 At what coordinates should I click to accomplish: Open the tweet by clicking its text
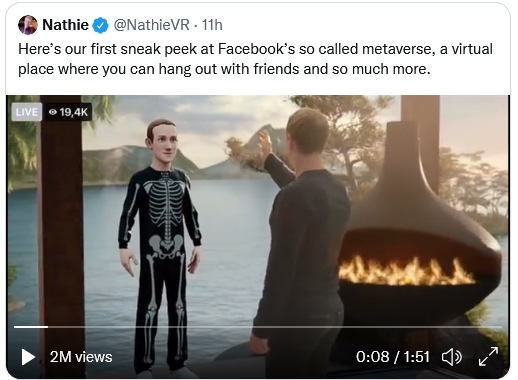click(255, 59)
